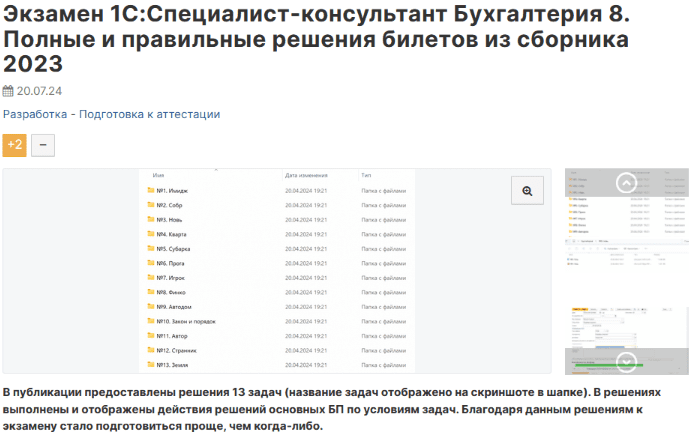Viewport: 692px width, 436px height.
Task: Click the №3. Новь row text
Action: [x=169, y=220]
